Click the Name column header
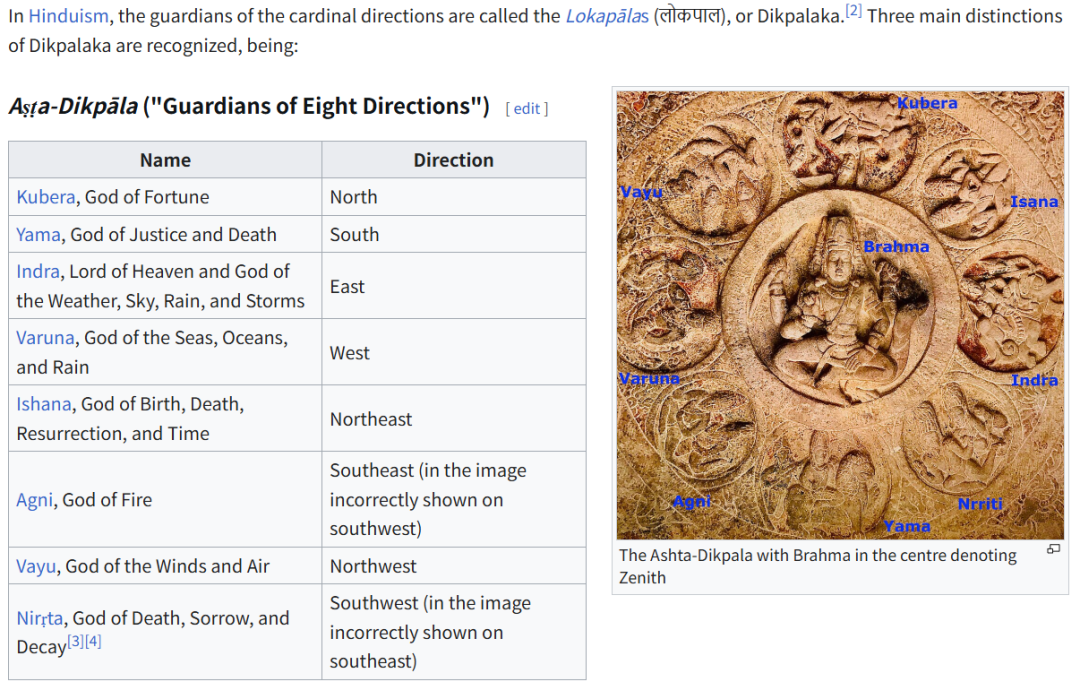Screen dimensions: 1080x699 (x=165, y=160)
